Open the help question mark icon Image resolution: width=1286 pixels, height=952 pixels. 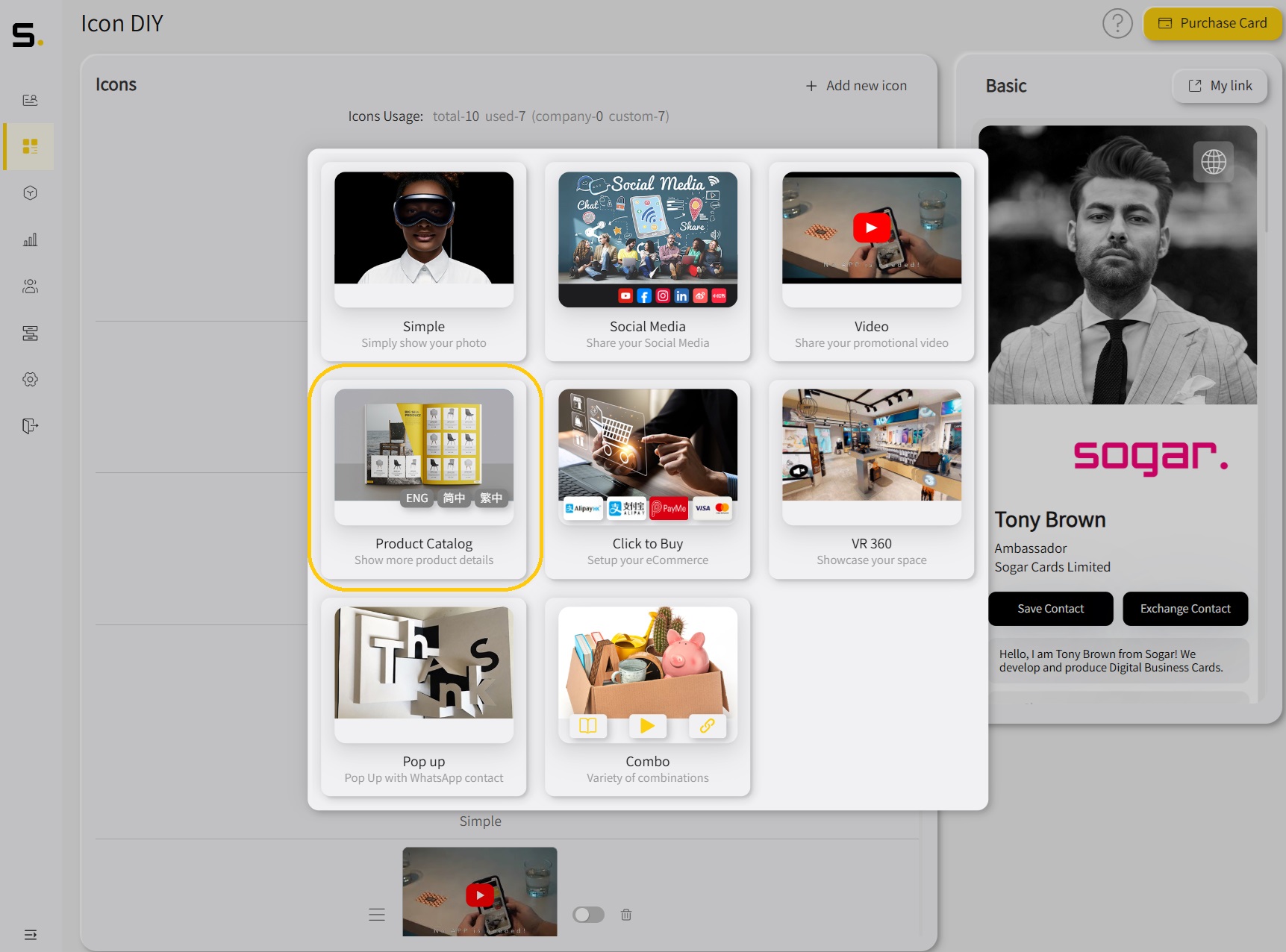1117,23
